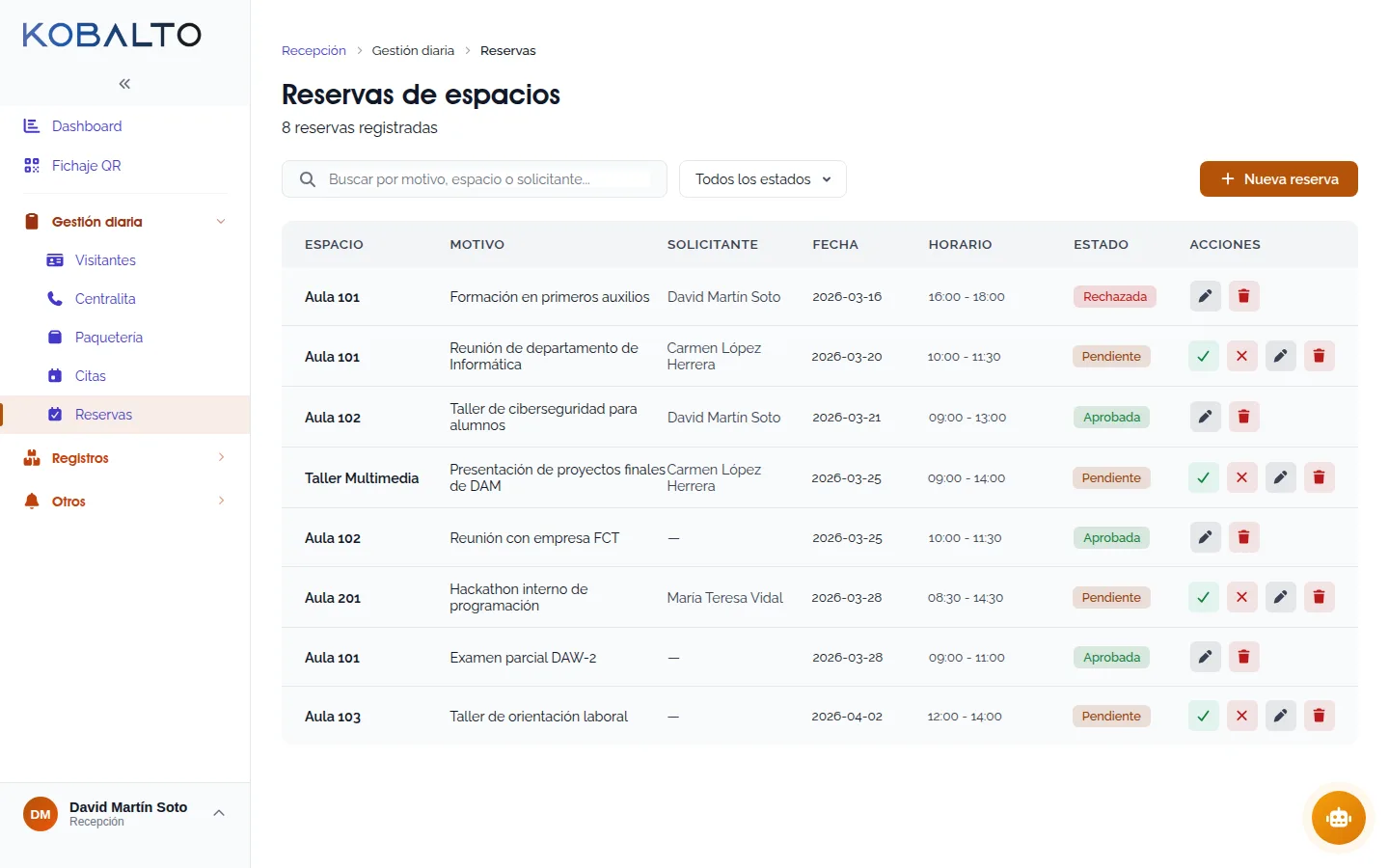Click requester Maria Teresa Vidal

[x=725, y=598]
